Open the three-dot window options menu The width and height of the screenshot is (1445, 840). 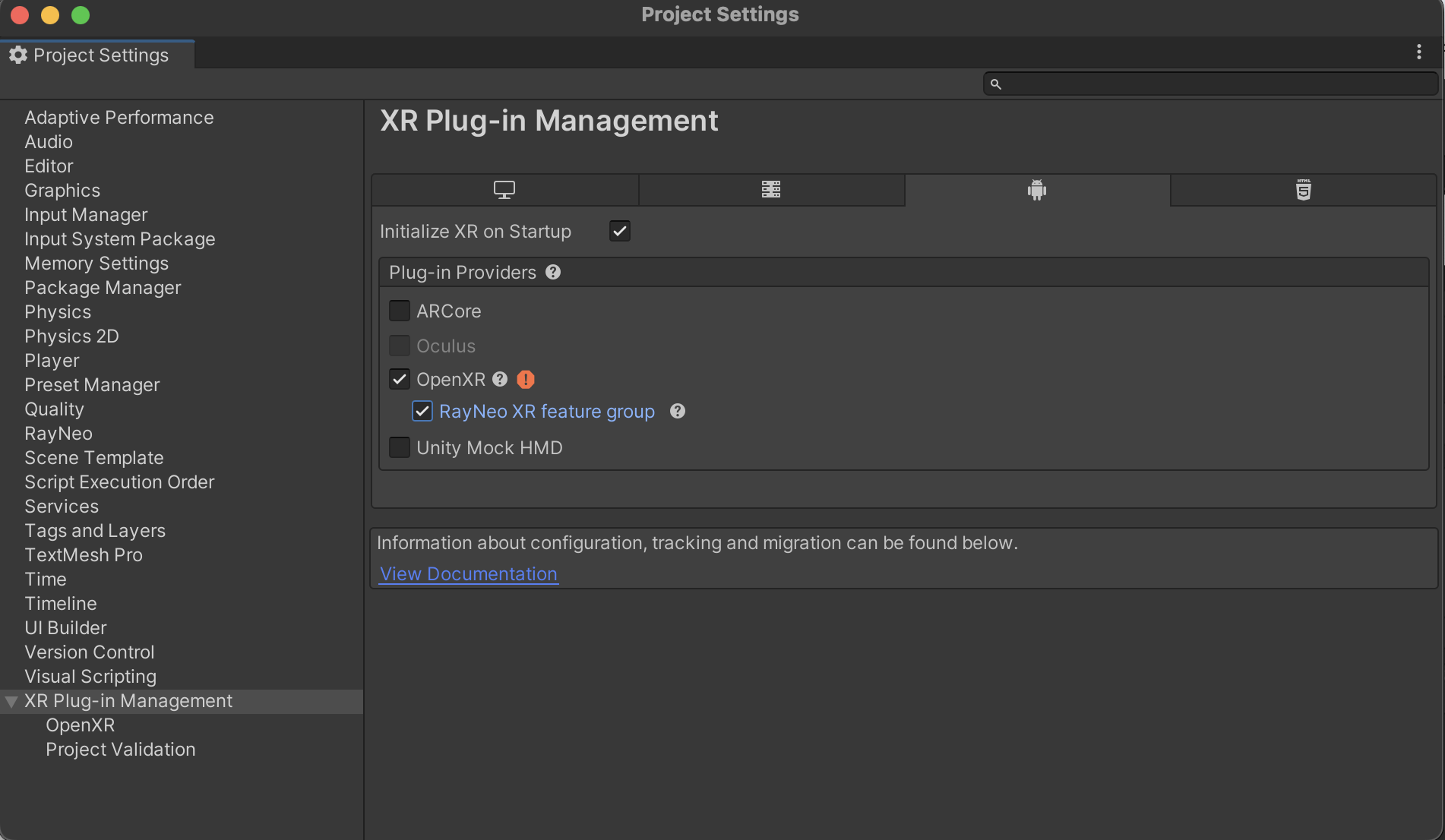click(x=1418, y=52)
